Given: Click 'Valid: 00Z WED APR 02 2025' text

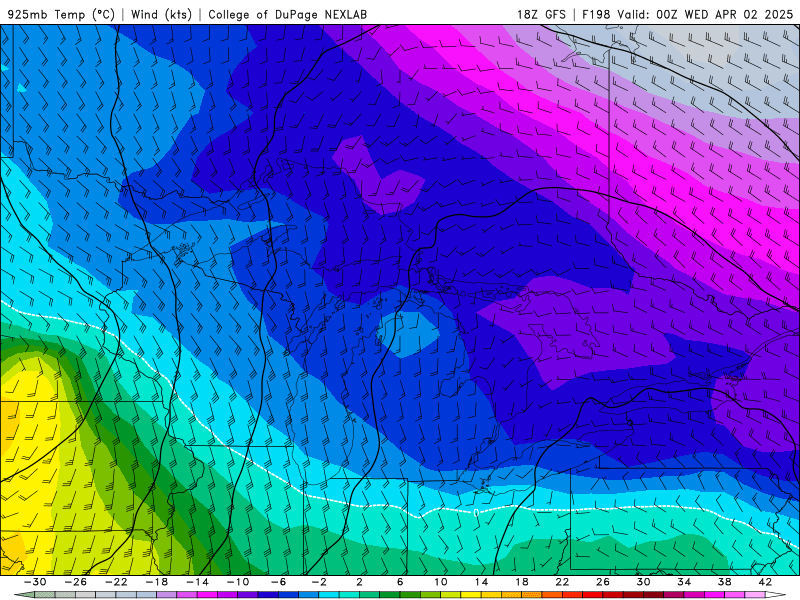Looking at the screenshot, I should pyautogui.click(x=705, y=14).
